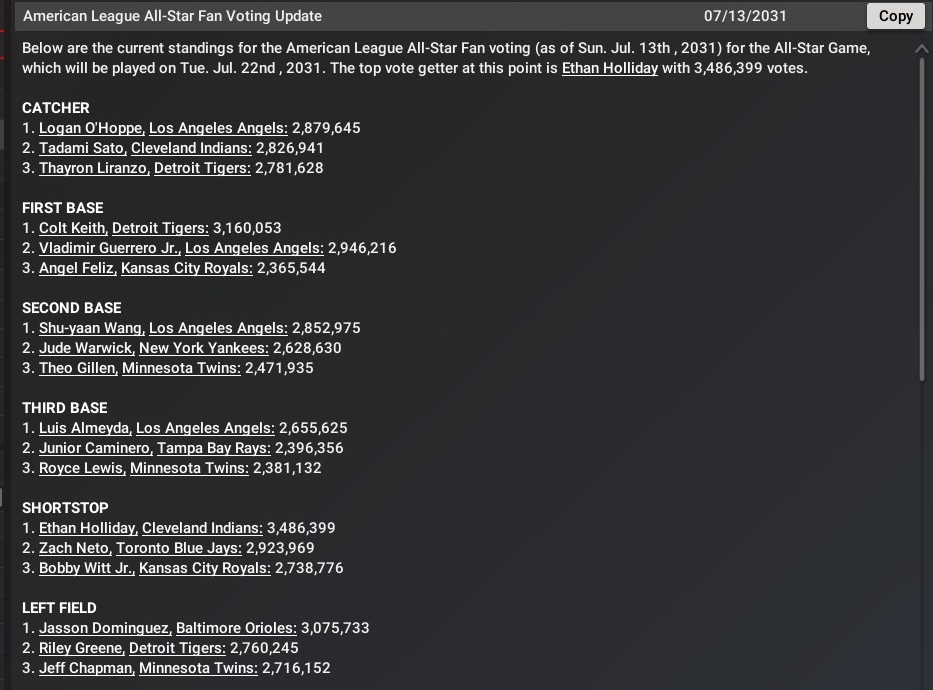Open Royce Lewis player link
The image size is (933, 690).
[x=81, y=468]
